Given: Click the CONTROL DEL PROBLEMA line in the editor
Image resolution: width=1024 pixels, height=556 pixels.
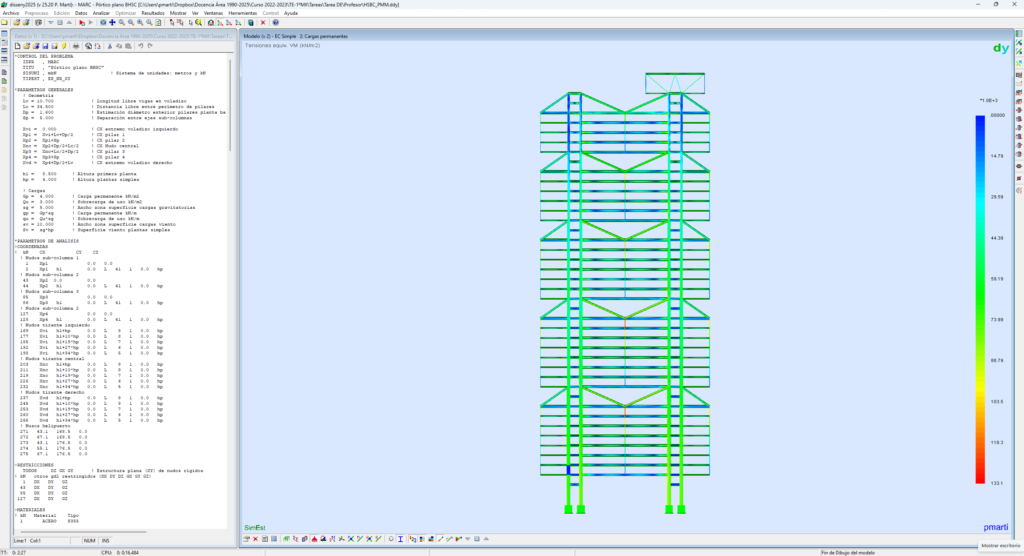Looking at the screenshot, I should coord(52,56).
